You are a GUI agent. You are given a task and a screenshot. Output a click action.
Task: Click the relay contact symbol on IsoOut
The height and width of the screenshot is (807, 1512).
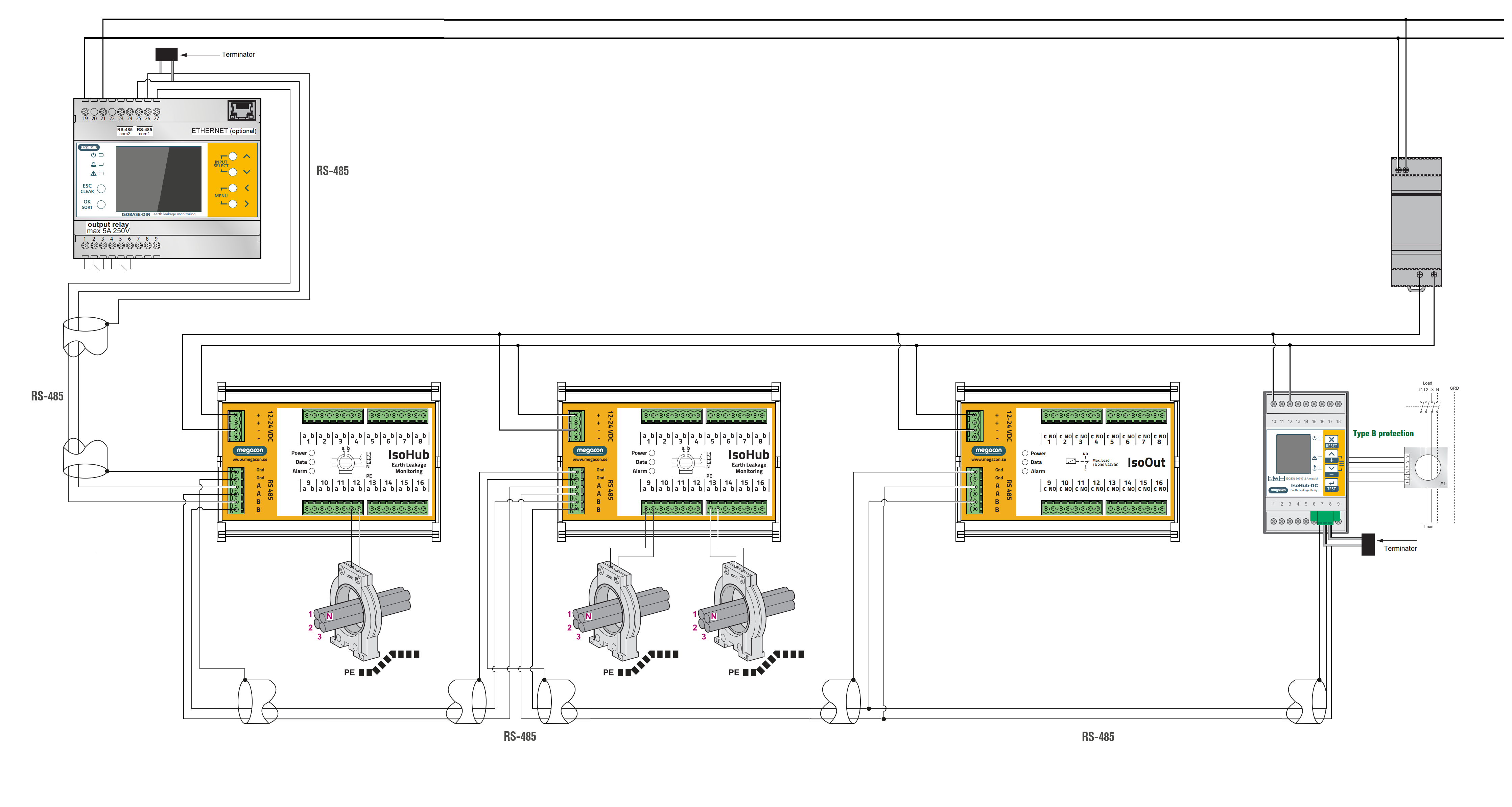[1078, 462]
